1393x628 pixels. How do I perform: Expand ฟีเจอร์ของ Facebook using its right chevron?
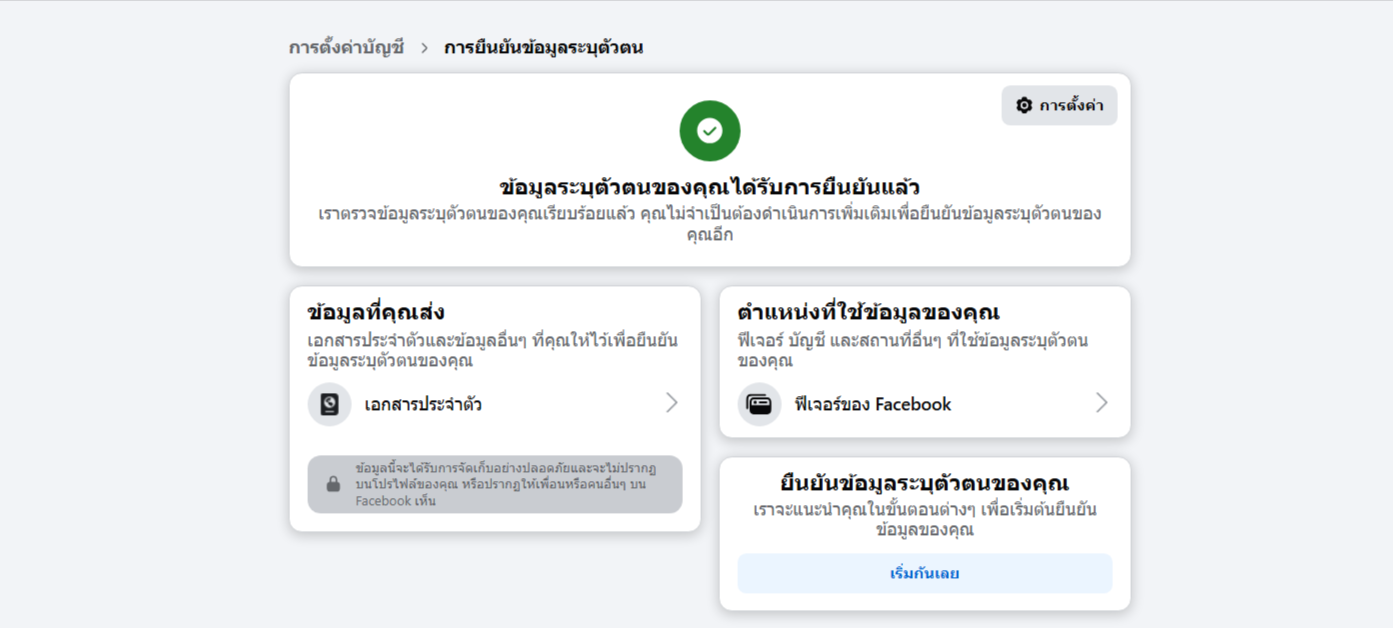(x=1101, y=403)
